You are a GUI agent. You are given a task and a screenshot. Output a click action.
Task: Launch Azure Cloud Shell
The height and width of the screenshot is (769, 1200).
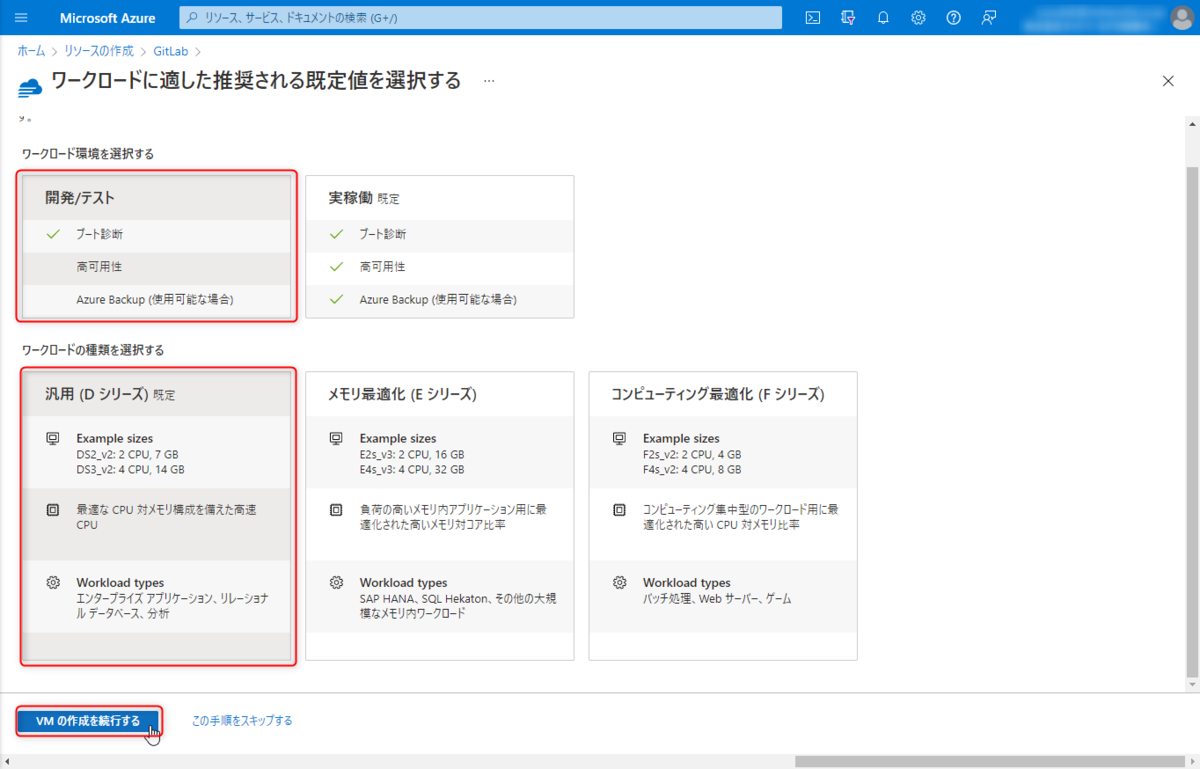[812, 18]
